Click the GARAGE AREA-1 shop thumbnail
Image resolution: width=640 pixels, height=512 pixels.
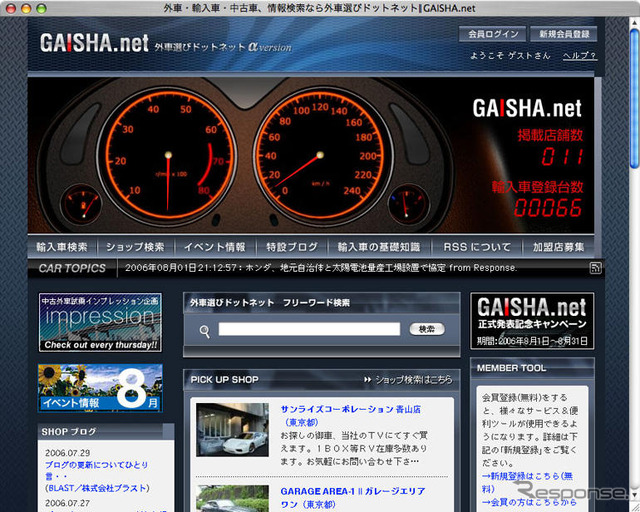point(232,499)
